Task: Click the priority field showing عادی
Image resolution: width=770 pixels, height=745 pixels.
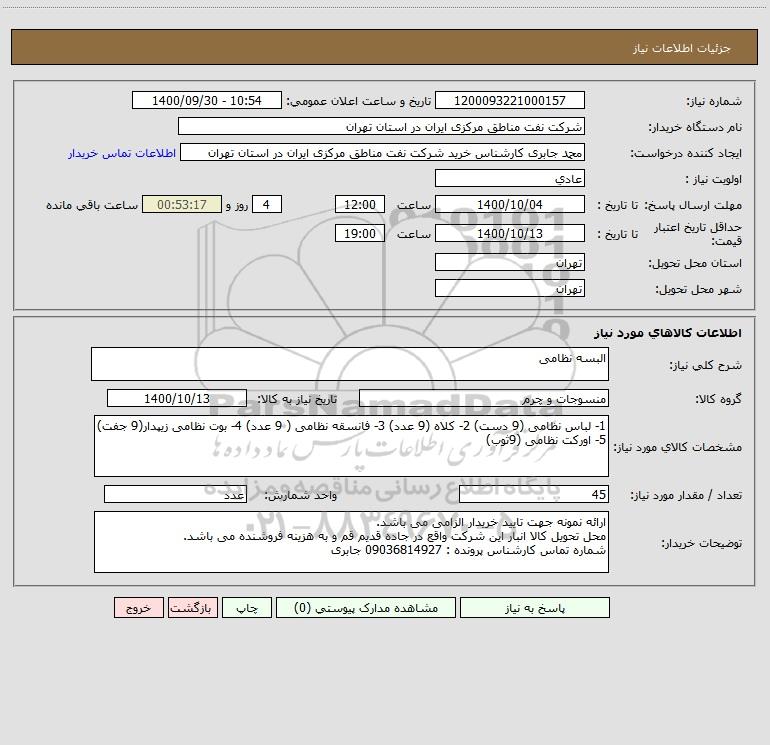Action: pos(510,178)
